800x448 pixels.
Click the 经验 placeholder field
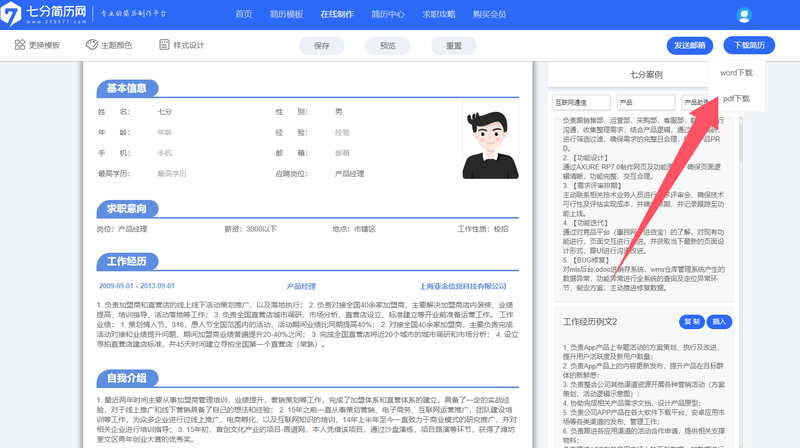(342, 132)
